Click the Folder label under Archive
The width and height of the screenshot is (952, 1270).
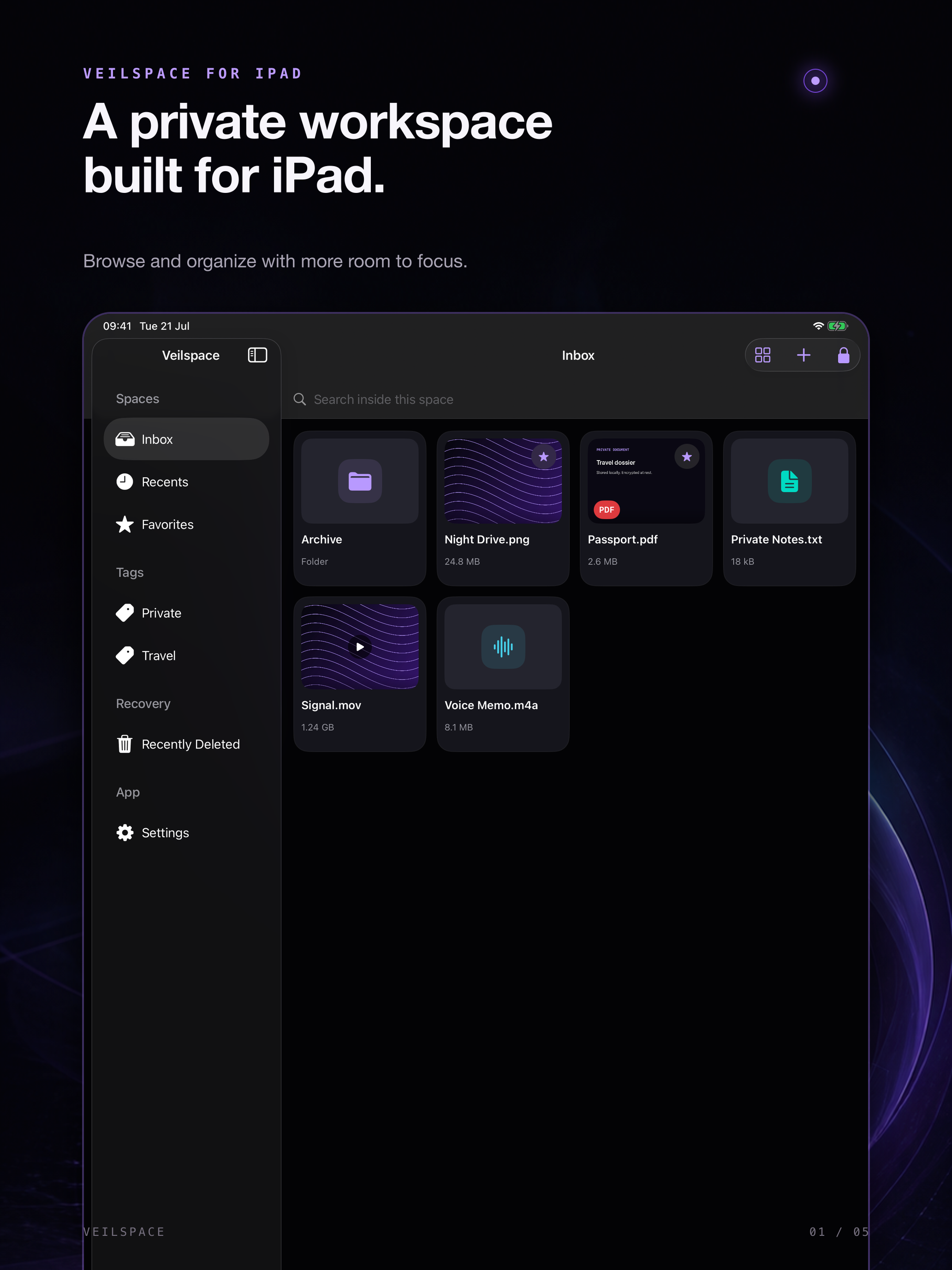(x=315, y=562)
